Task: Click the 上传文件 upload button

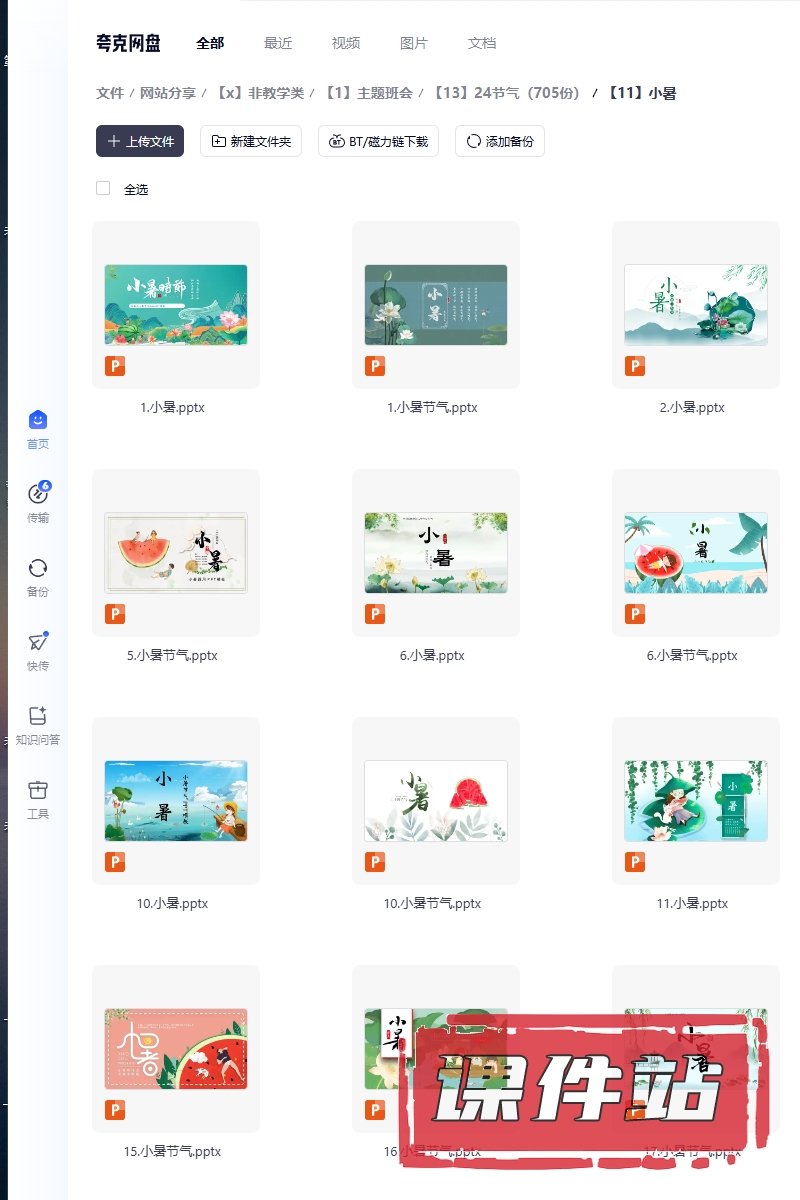Action: point(140,141)
